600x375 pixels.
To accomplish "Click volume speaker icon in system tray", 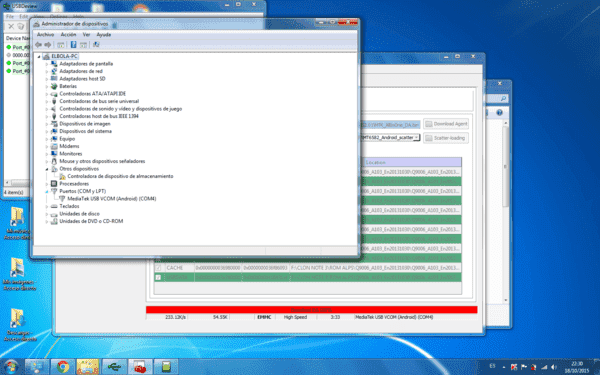I will point(553,367).
